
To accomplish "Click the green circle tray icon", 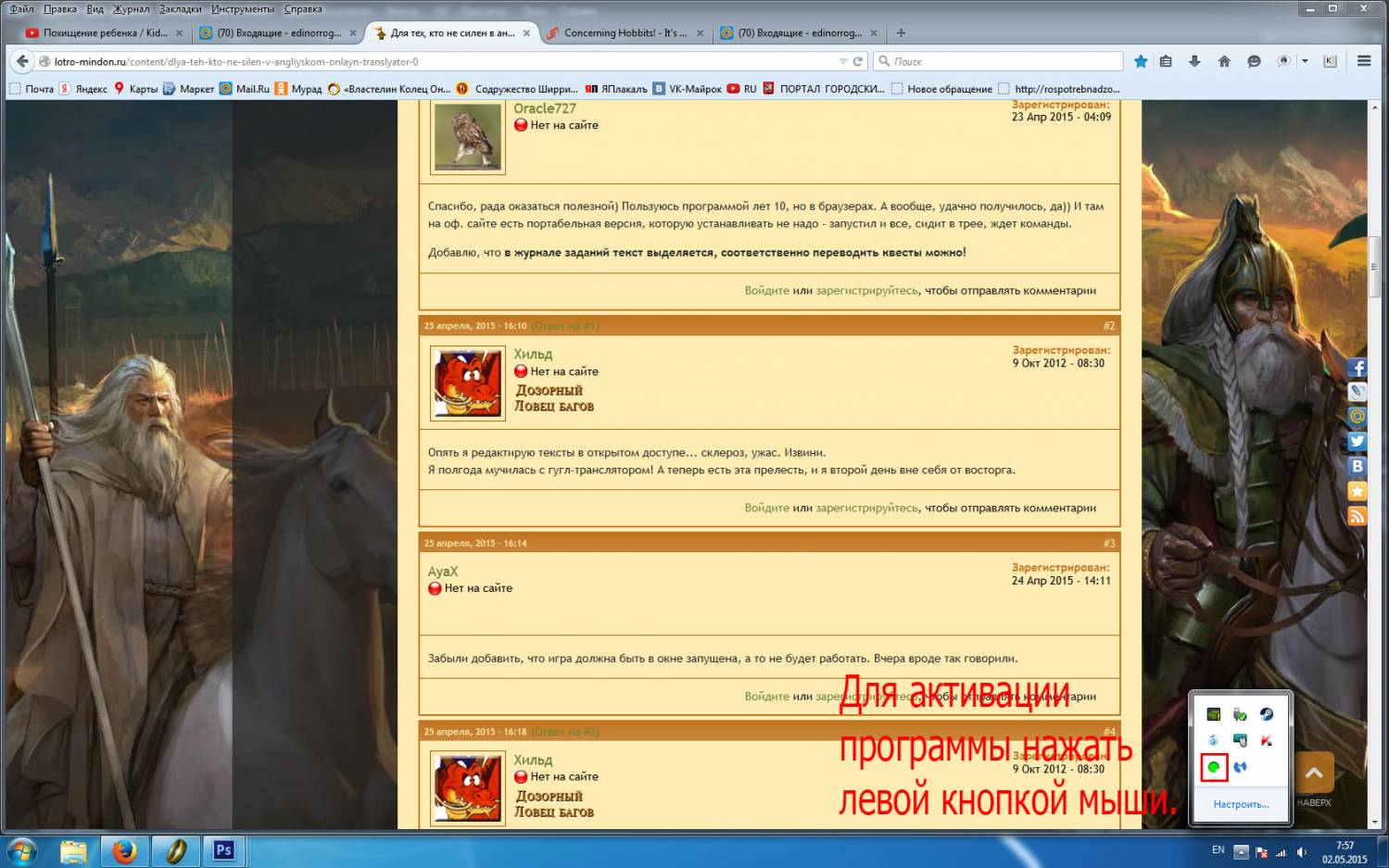I will 1213,767.
